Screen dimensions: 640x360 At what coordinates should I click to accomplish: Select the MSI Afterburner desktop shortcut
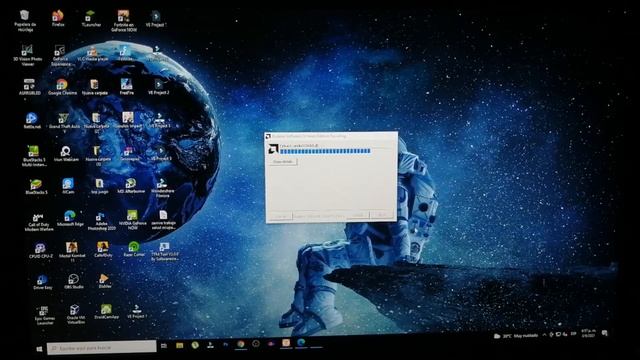pos(131,186)
